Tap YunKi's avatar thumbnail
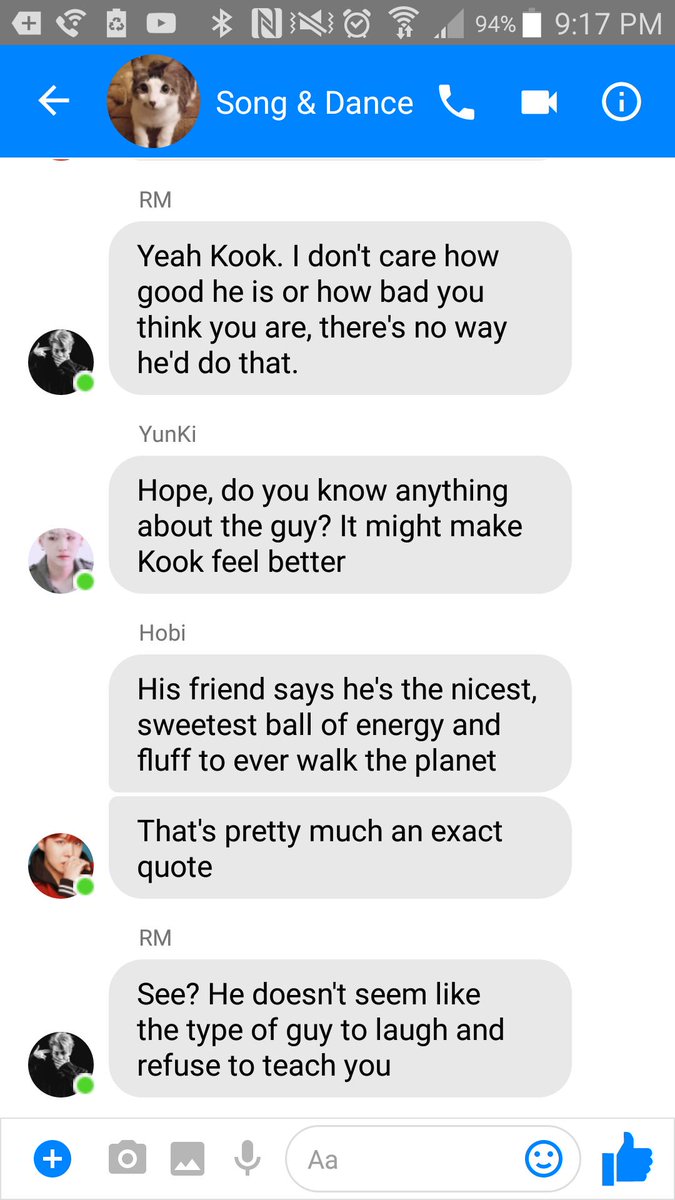 click(x=61, y=561)
